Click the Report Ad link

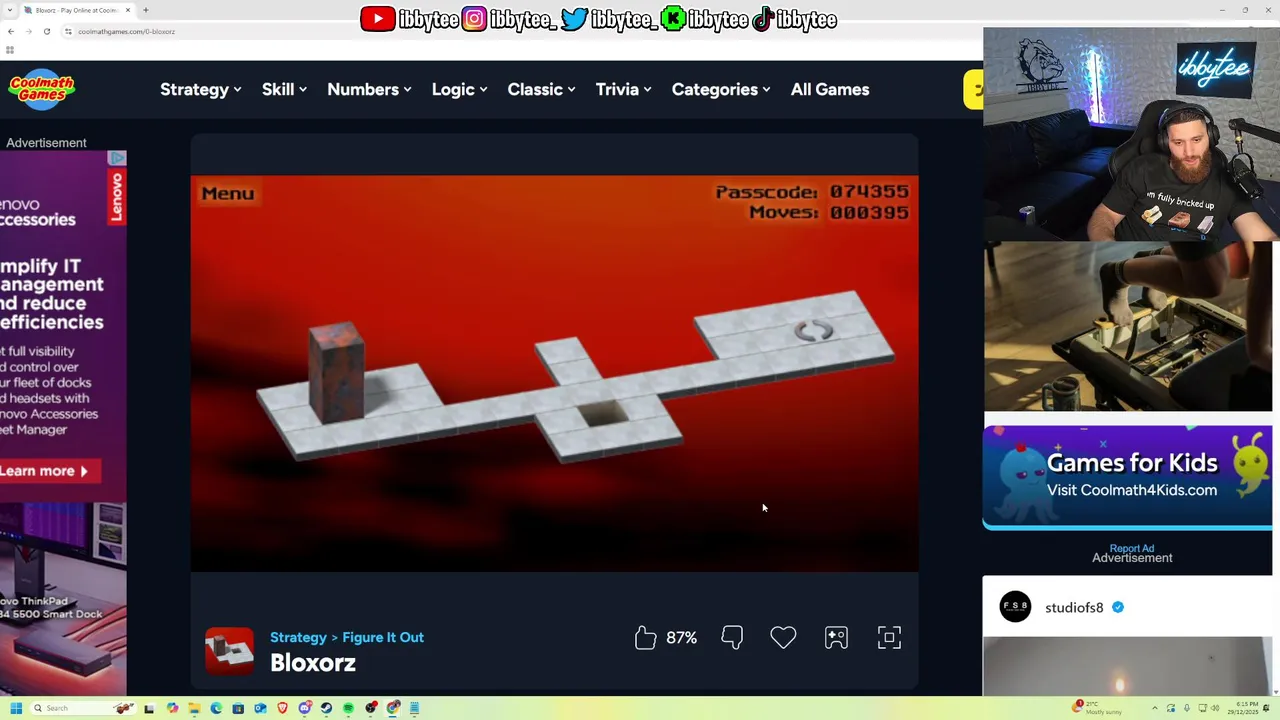click(x=1132, y=548)
